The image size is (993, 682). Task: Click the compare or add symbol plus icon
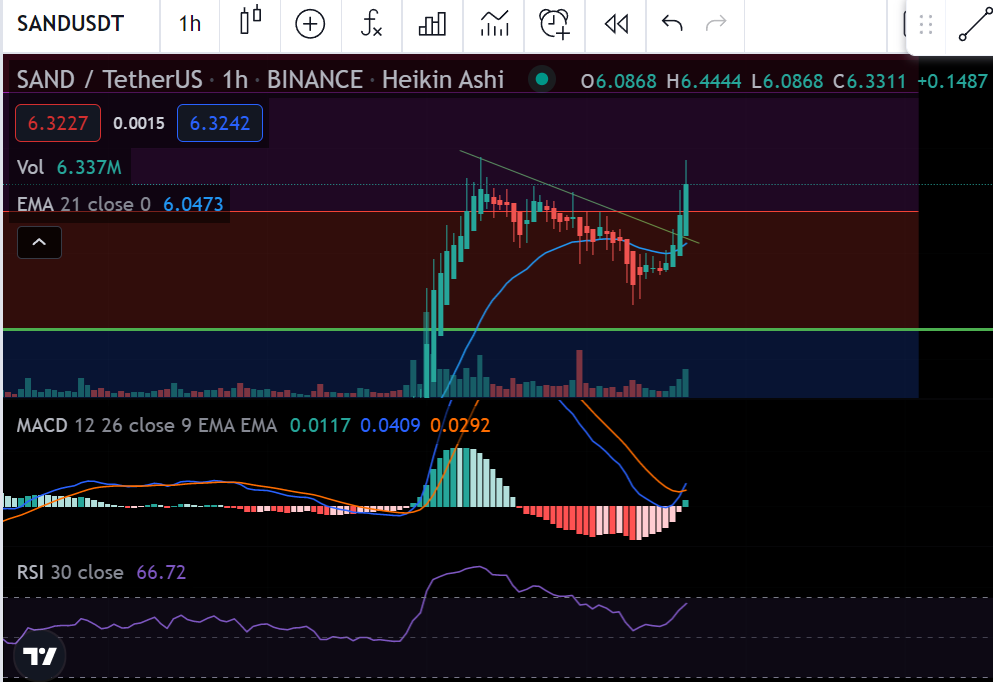(x=310, y=24)
